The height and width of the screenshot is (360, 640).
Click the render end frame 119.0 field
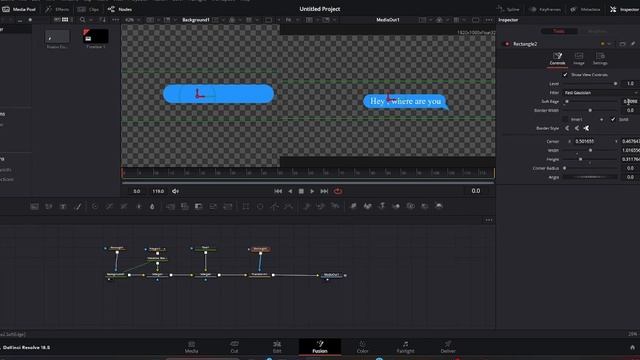158,191
